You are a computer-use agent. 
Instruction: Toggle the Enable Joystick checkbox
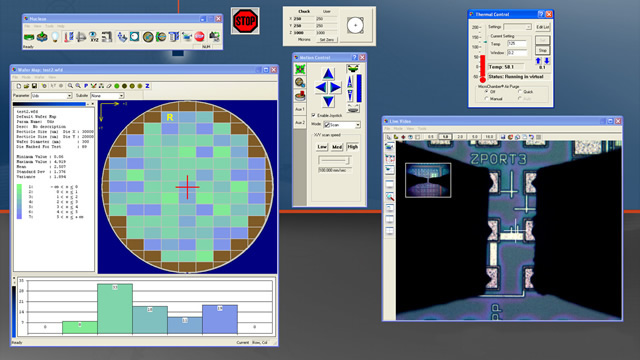[x=313, y=116]
